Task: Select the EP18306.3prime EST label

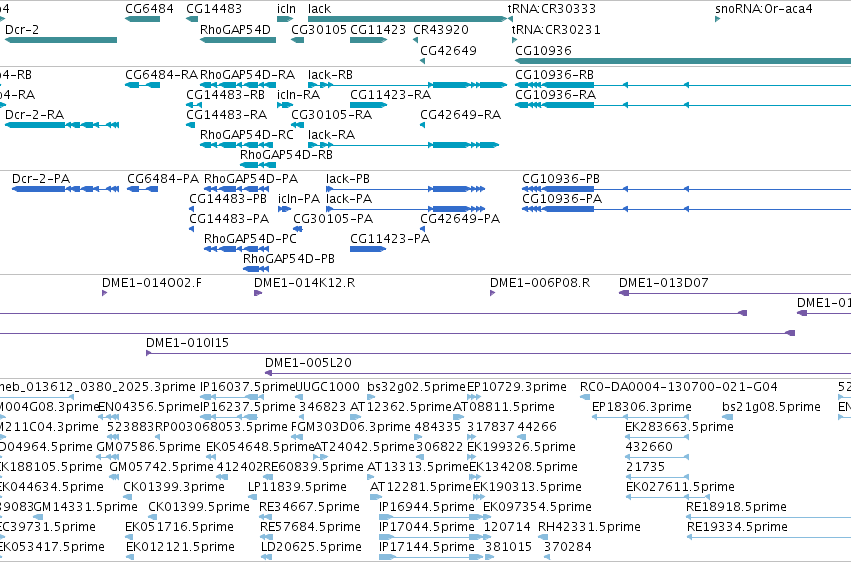Action: (642, 407)
